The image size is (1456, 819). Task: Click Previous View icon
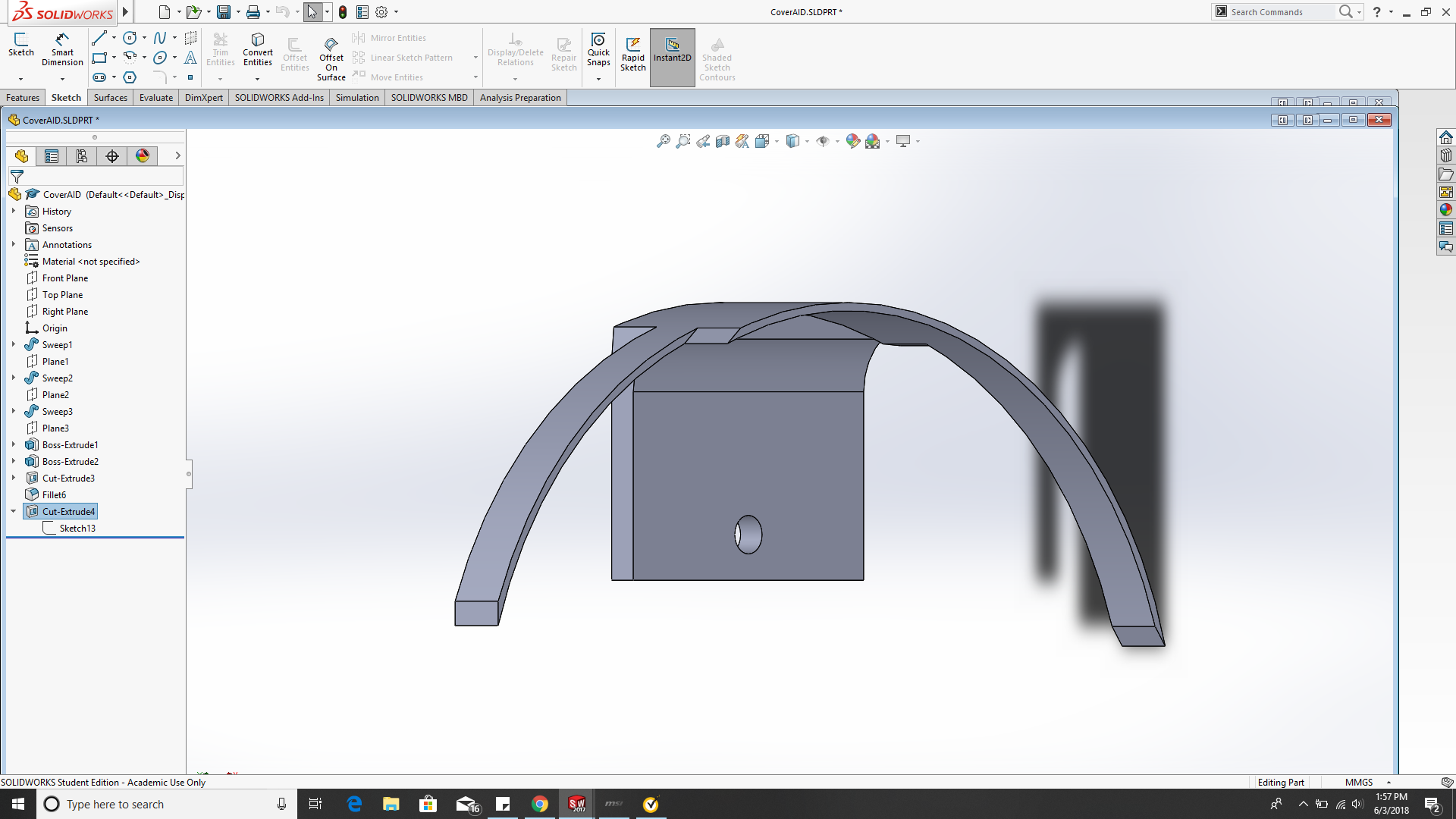(703, 141)
